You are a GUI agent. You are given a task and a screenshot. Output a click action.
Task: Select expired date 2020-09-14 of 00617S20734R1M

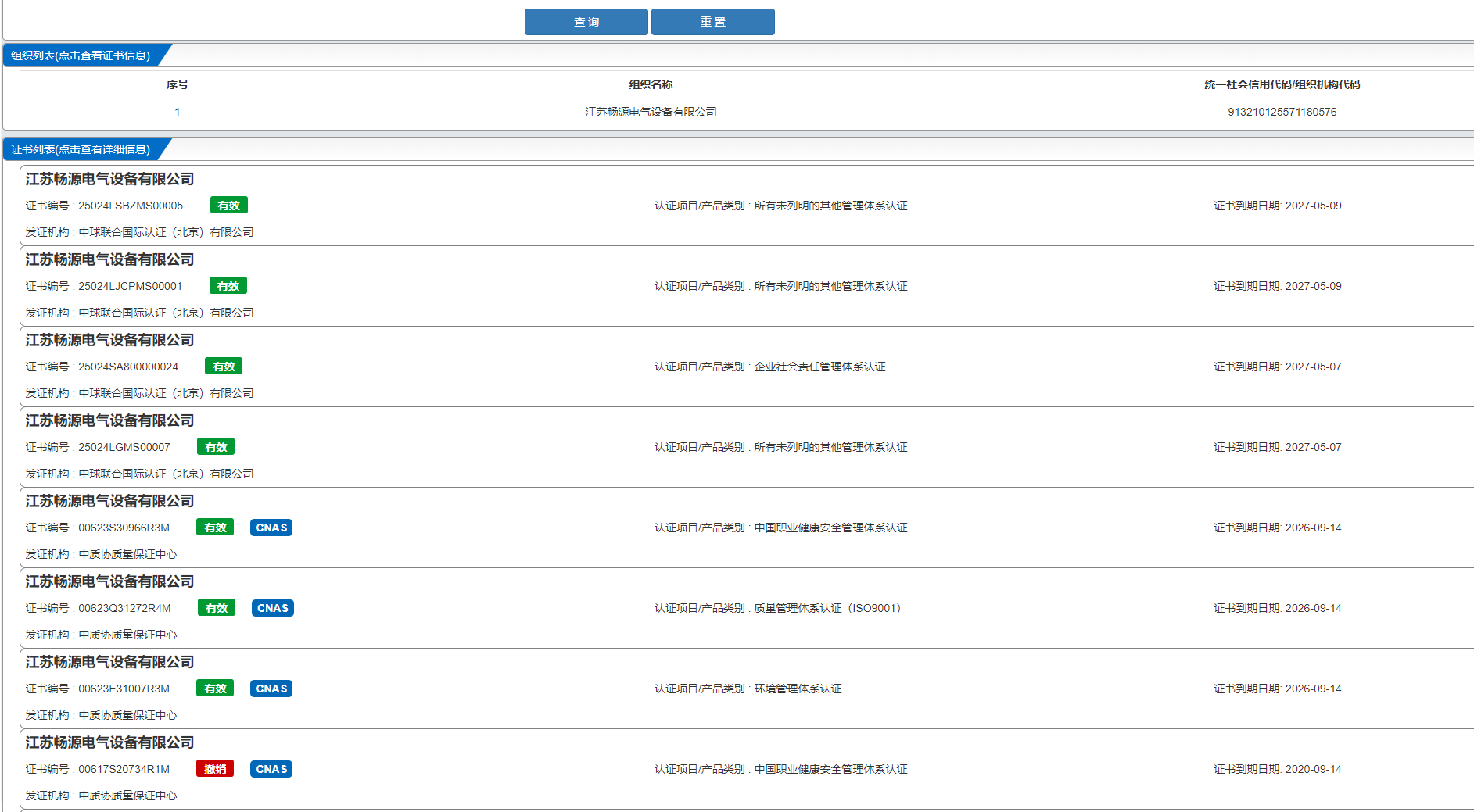[1313, 769]
